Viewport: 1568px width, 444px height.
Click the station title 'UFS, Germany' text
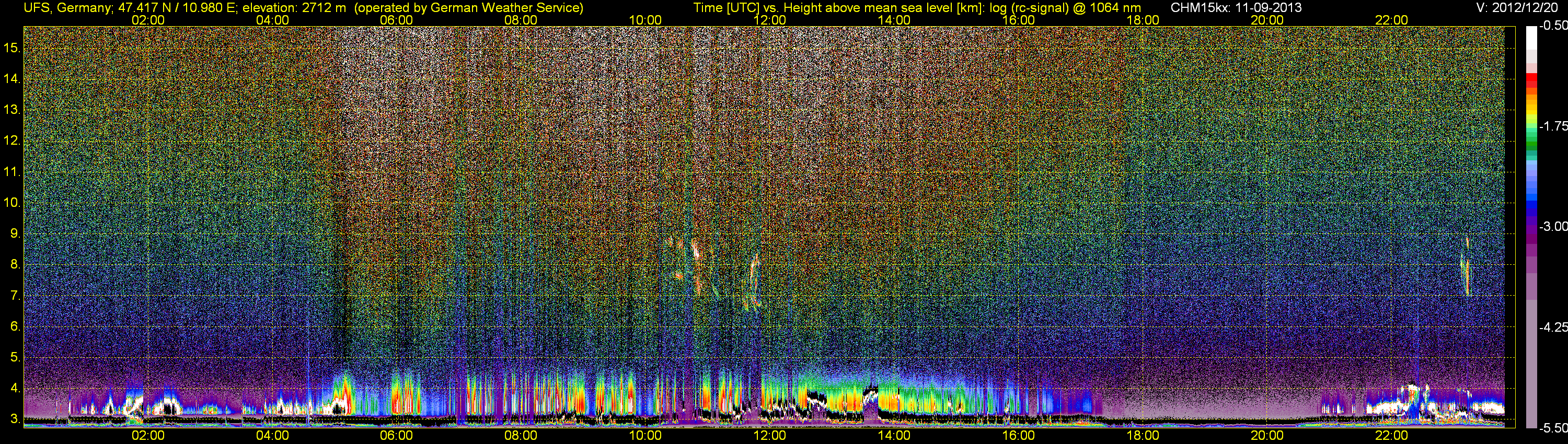[67, 8]
